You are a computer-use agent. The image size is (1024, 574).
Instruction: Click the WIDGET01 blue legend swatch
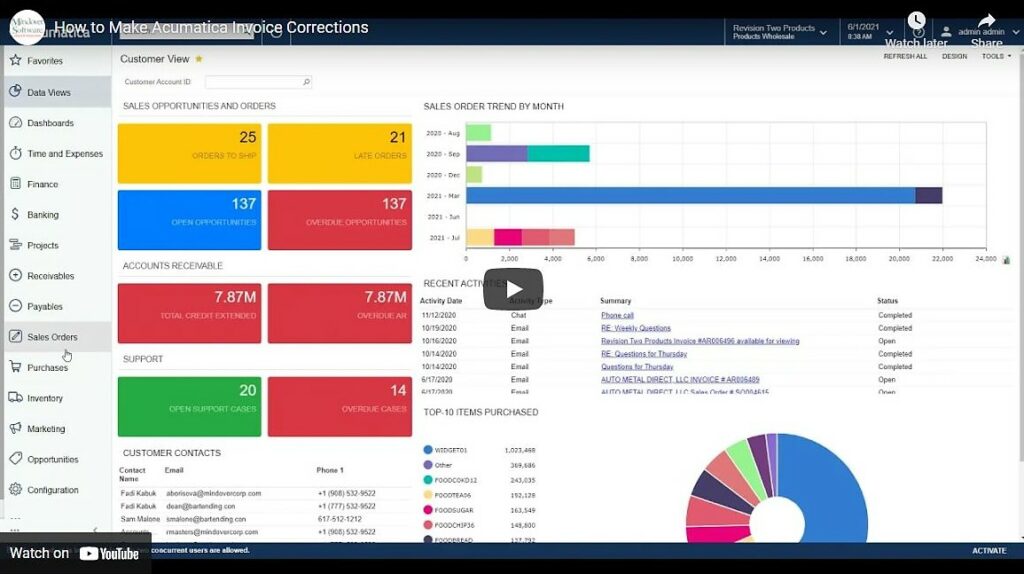pos(428,449)
